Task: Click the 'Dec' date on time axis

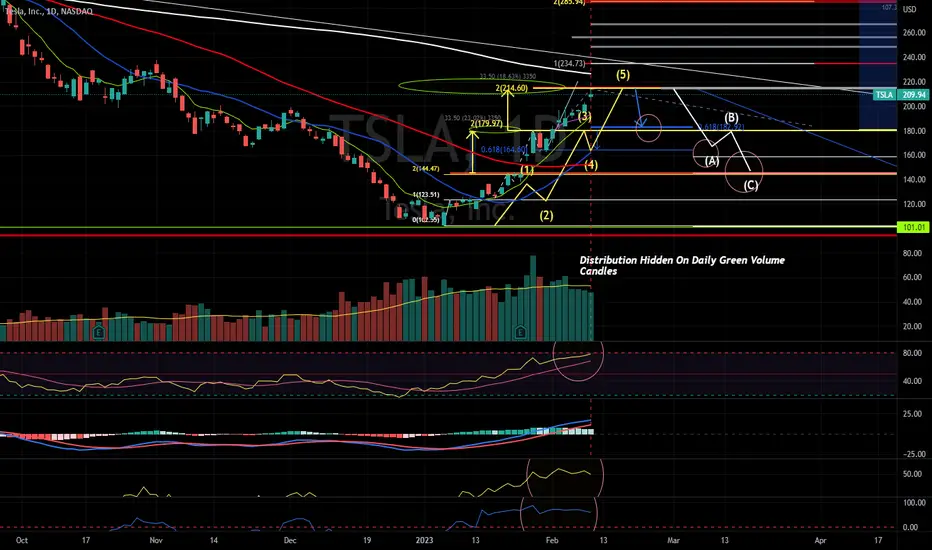Action: click(289, 540)
